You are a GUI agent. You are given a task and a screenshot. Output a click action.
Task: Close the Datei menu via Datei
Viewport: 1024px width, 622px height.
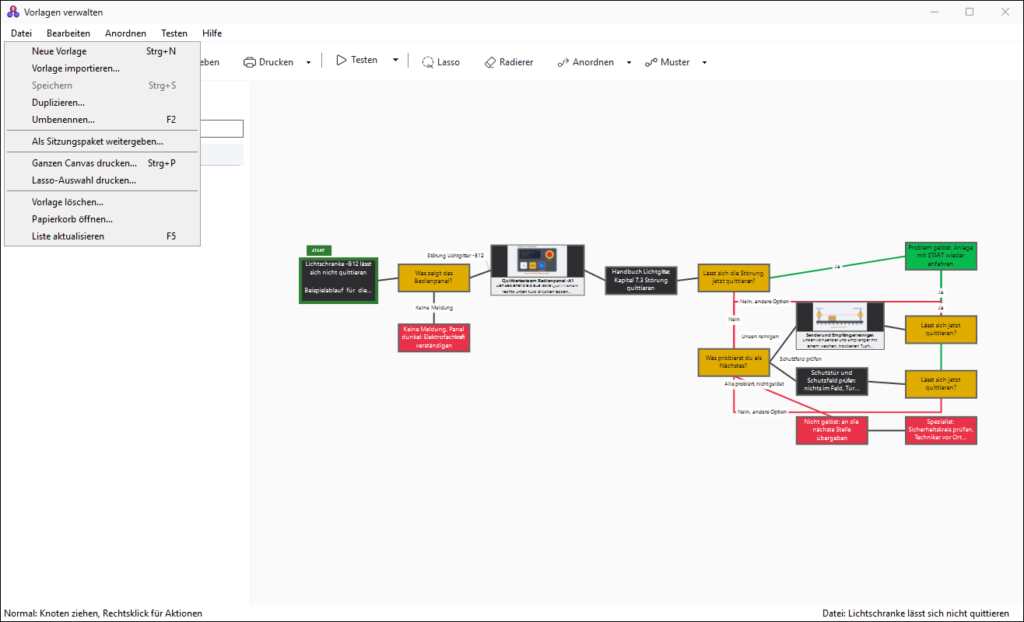[21, 33]
